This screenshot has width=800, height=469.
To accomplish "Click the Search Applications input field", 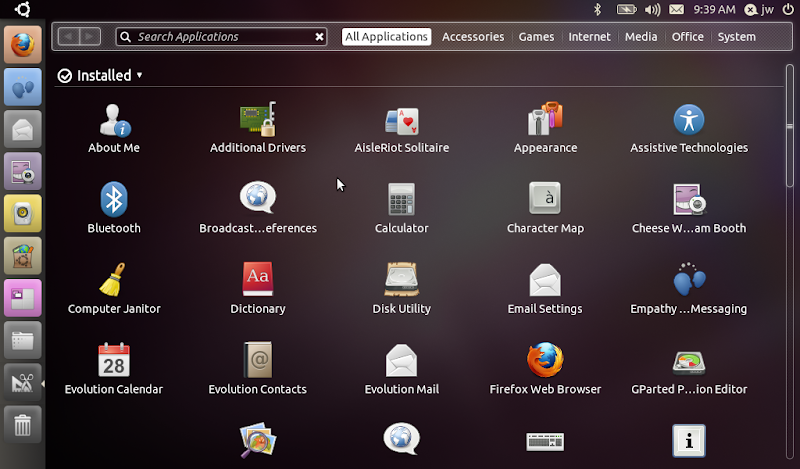I will [x=220, y=37].
